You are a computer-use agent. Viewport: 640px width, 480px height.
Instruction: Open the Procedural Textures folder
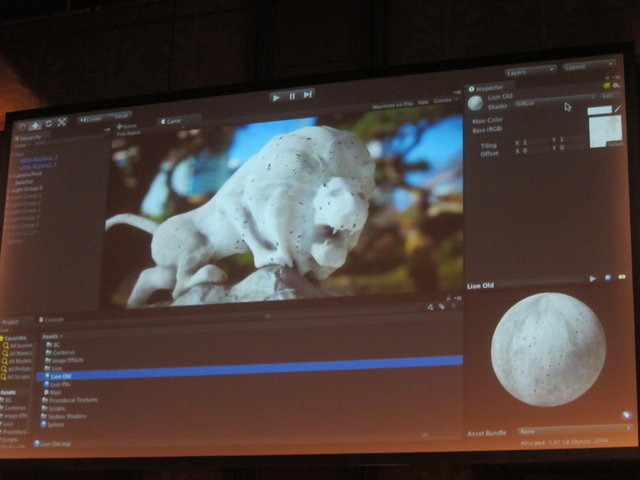(70, 400)
